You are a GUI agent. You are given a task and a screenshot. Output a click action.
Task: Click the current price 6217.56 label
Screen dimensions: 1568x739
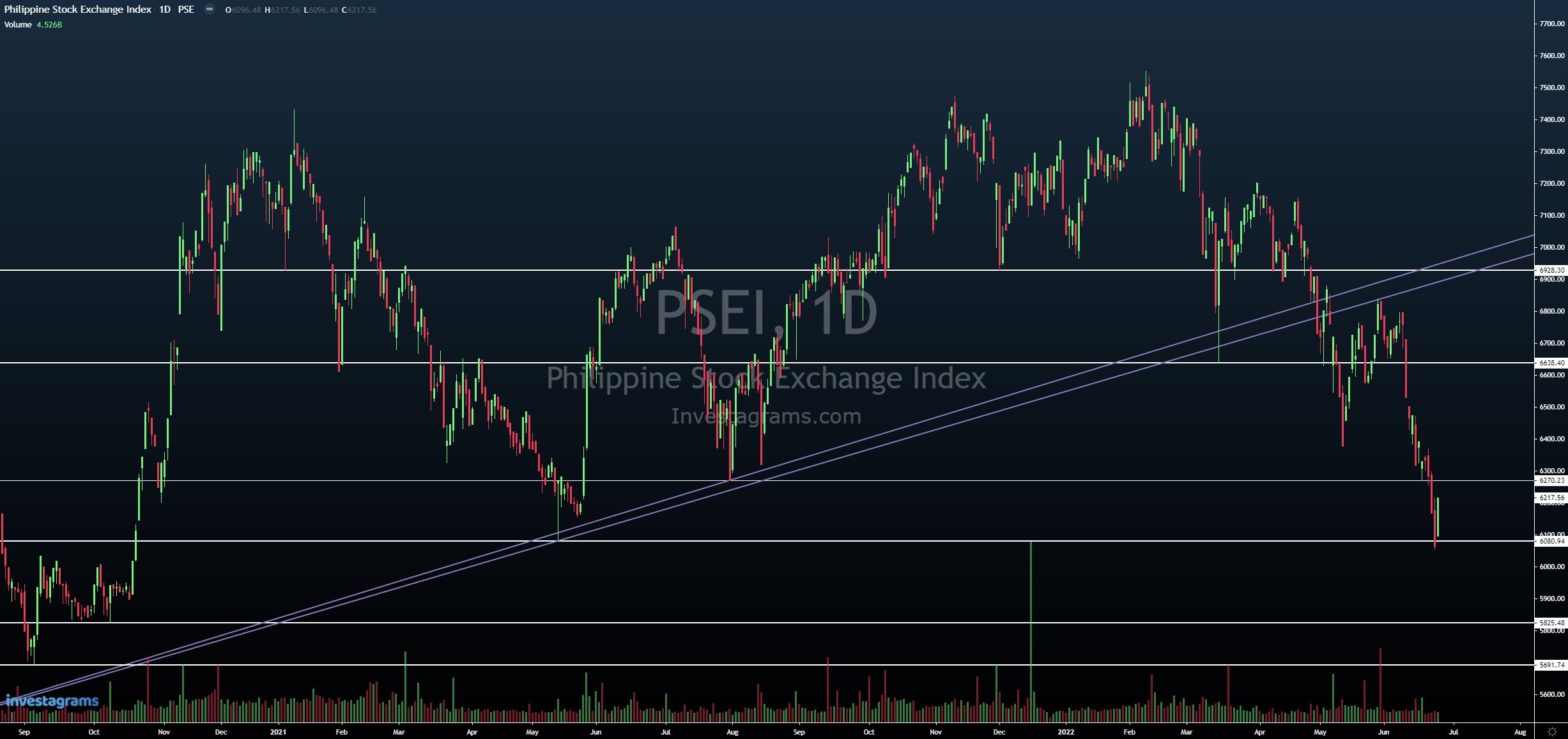point(1551,498)
